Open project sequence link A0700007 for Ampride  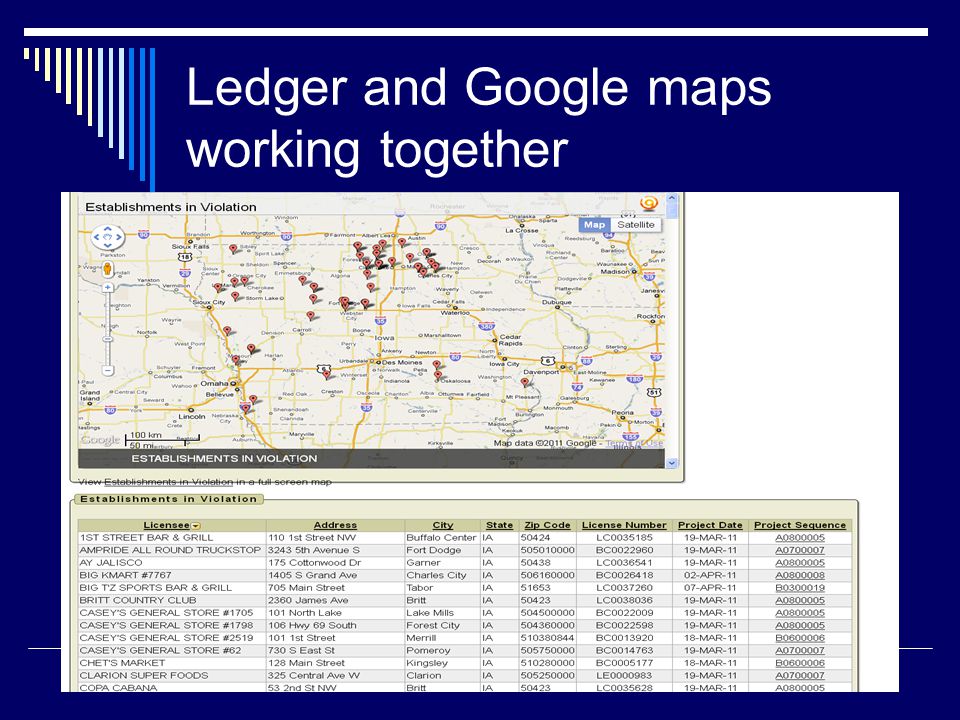click(800, 550)
